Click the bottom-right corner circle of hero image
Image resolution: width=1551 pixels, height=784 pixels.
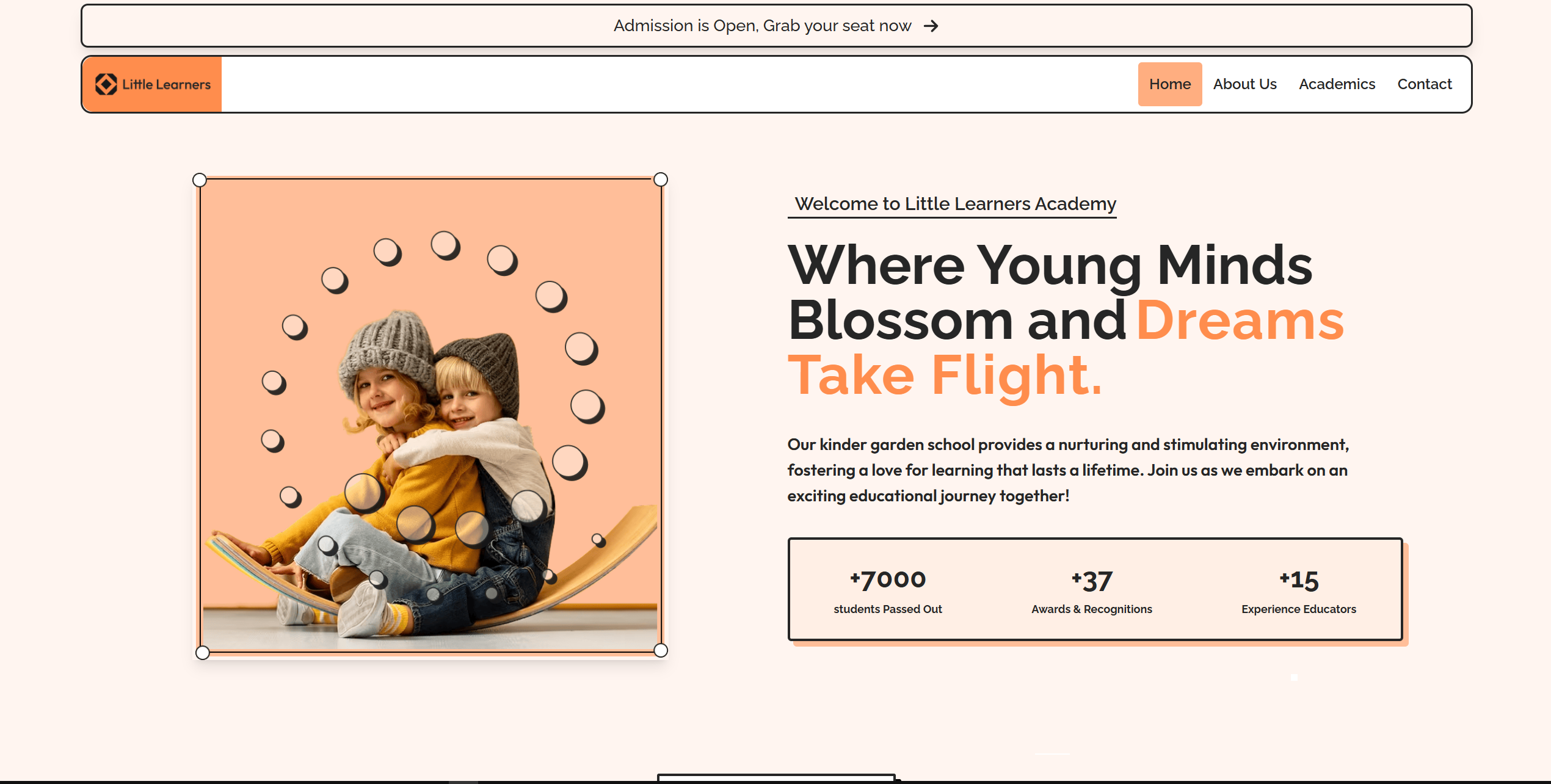661,650
